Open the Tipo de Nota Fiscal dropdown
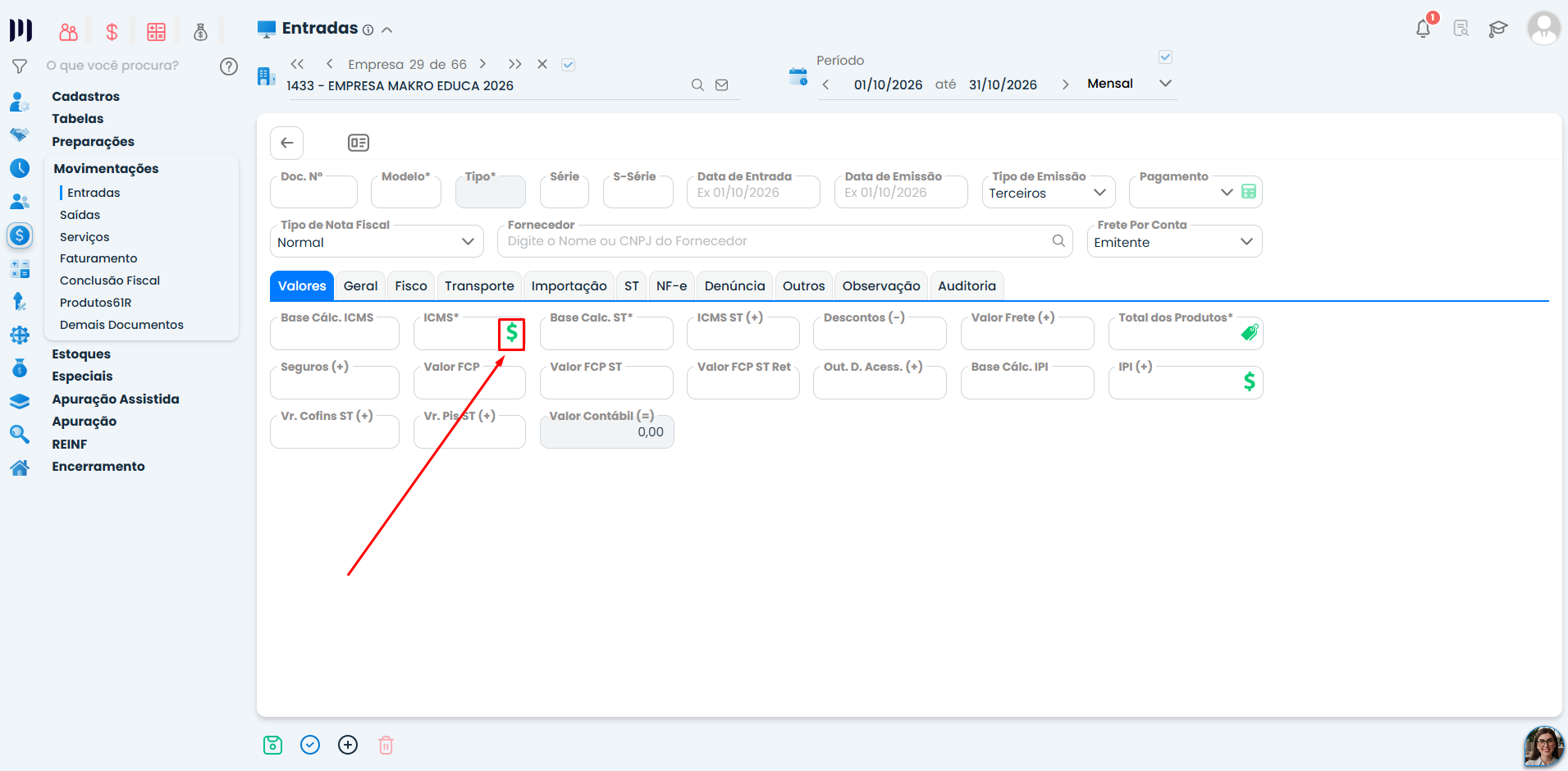Screen dimensions: 1568x771 point(377,241)
